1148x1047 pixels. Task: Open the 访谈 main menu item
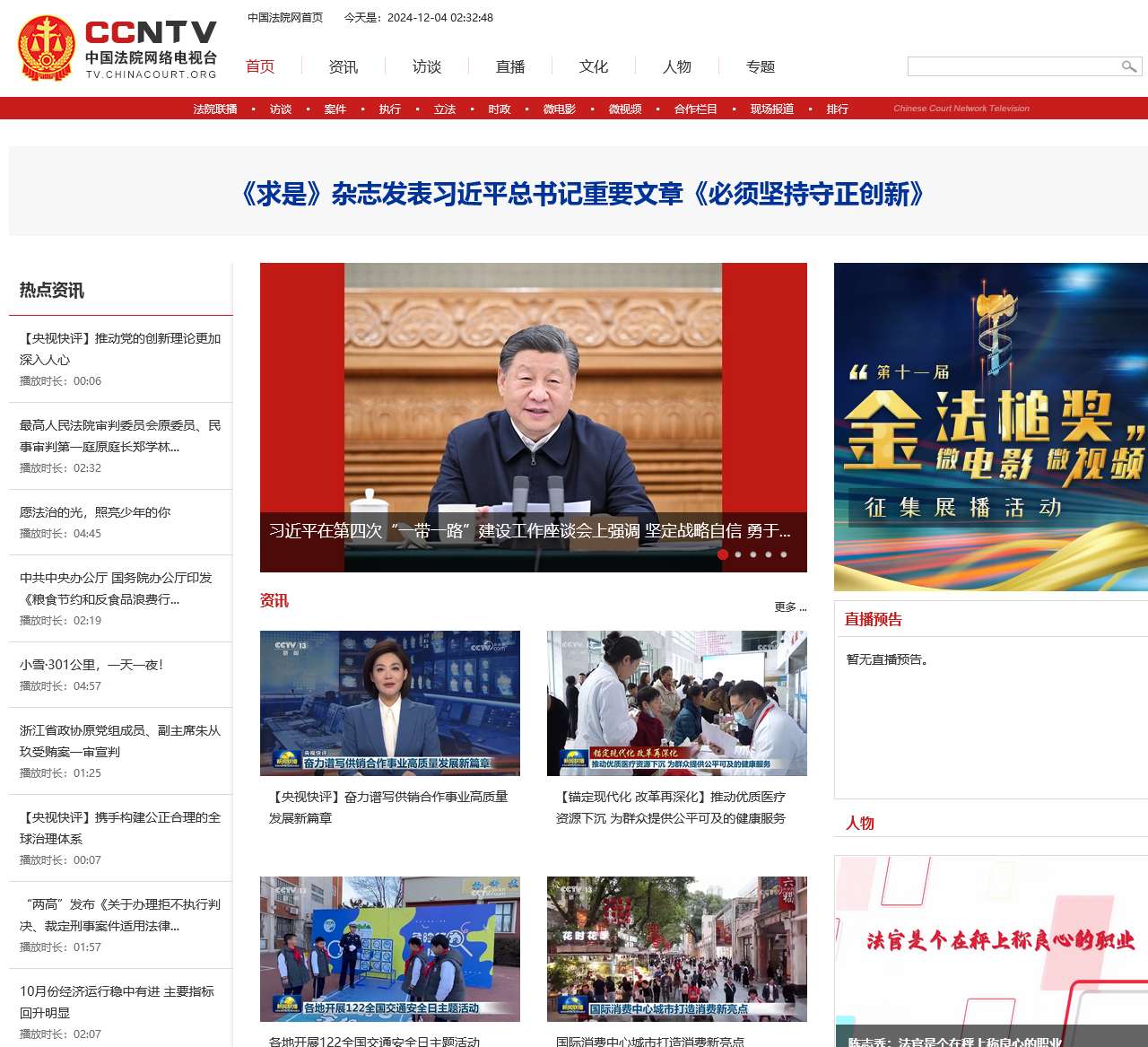pos(427,66)
